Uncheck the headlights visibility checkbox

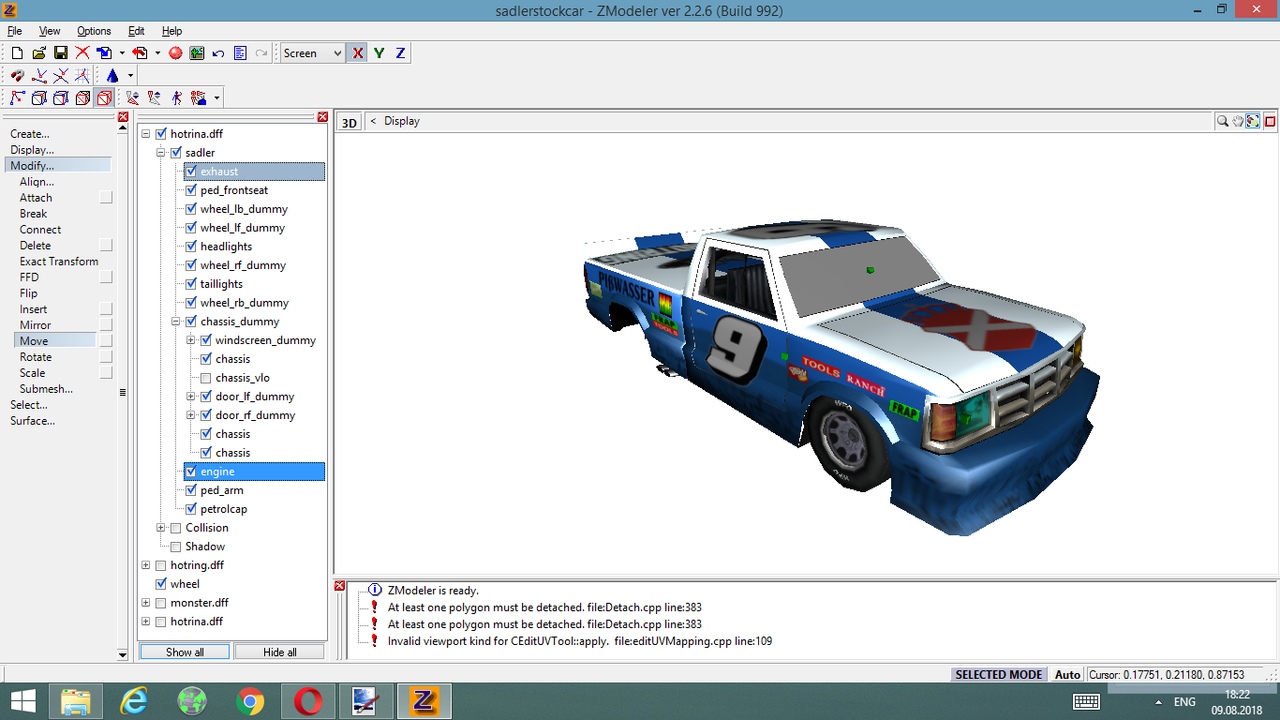click(191, 246)
